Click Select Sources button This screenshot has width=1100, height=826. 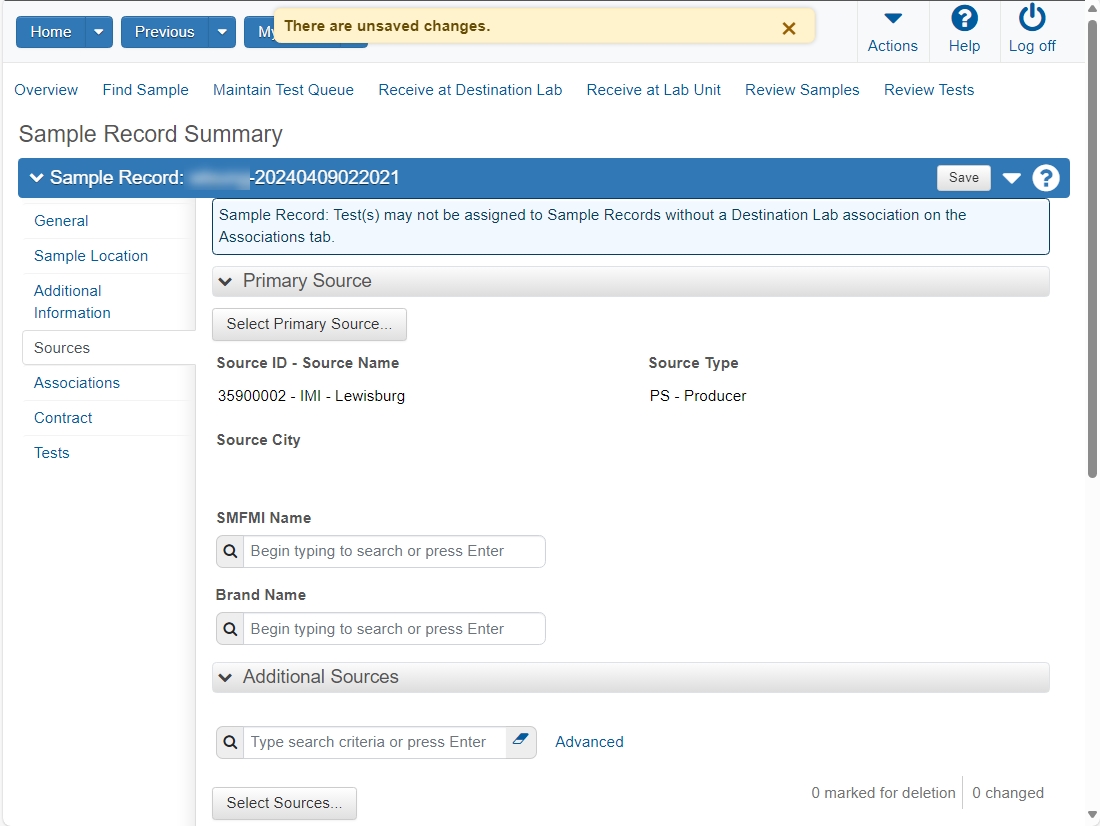tap(284, 803)
